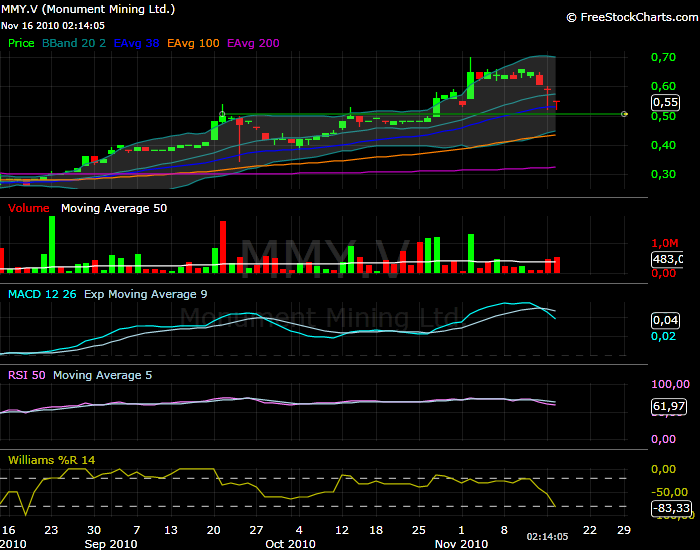700x550 pixels.
Task: Click the RSI 0,00 axis value
Action: point(663,439)
